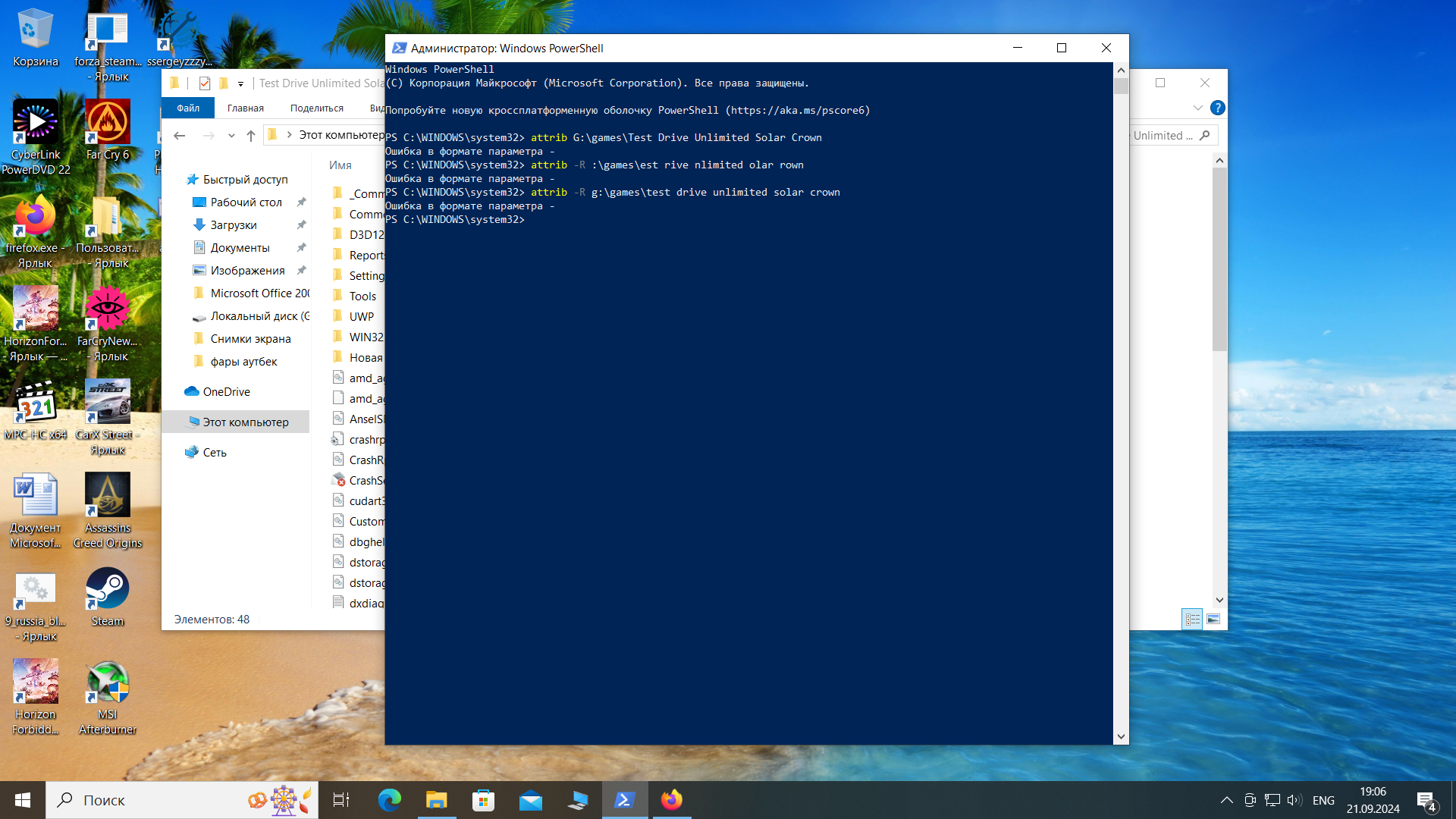Switch to details view in Explorer
Image resolution: width=1456 pixels, height=819 pixels.
[1192, 620]
